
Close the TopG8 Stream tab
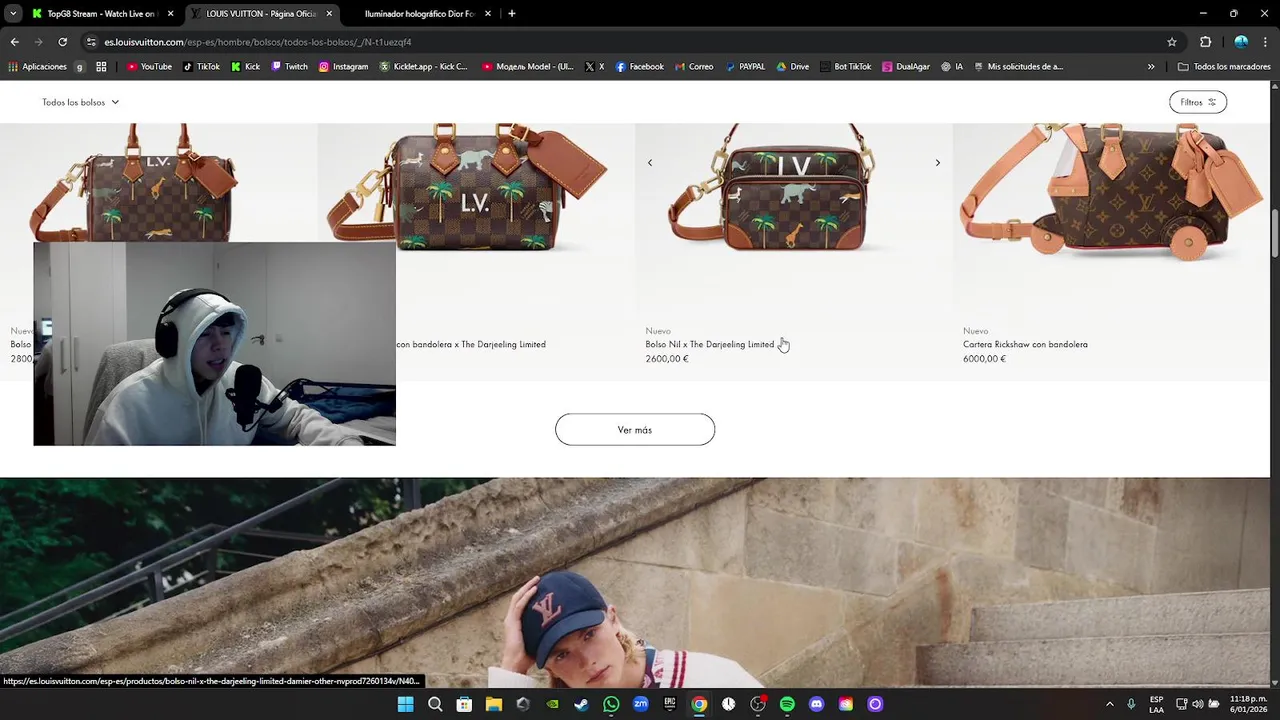[x=170, y=14]
